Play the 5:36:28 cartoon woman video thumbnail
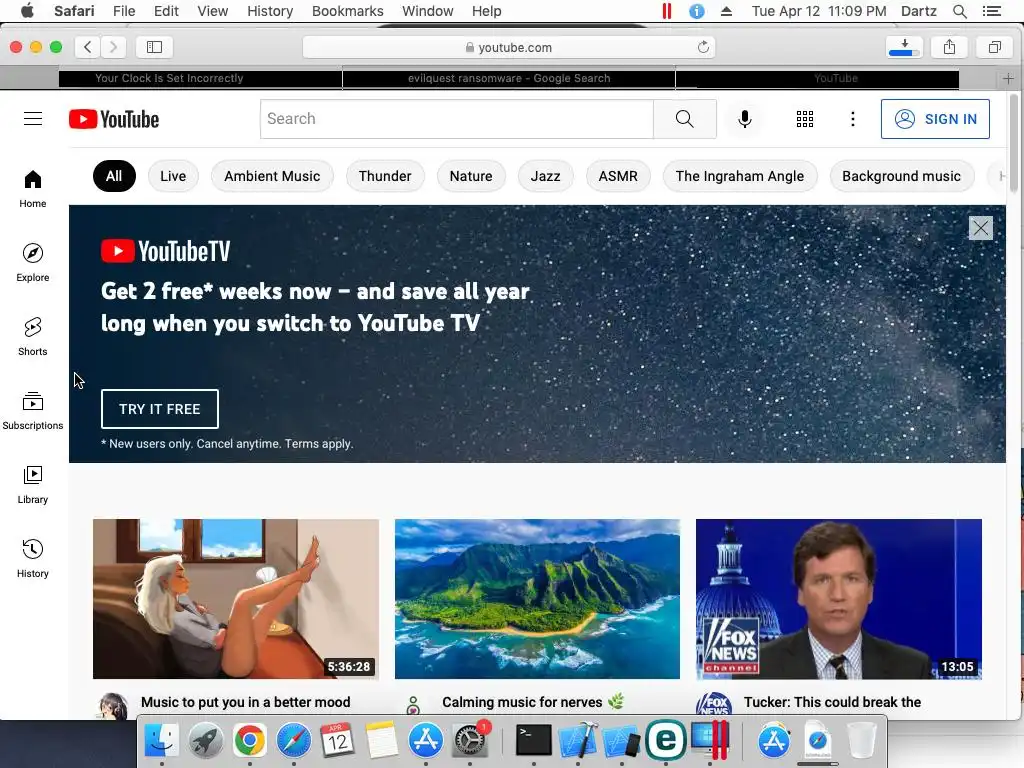 [236, 599]
